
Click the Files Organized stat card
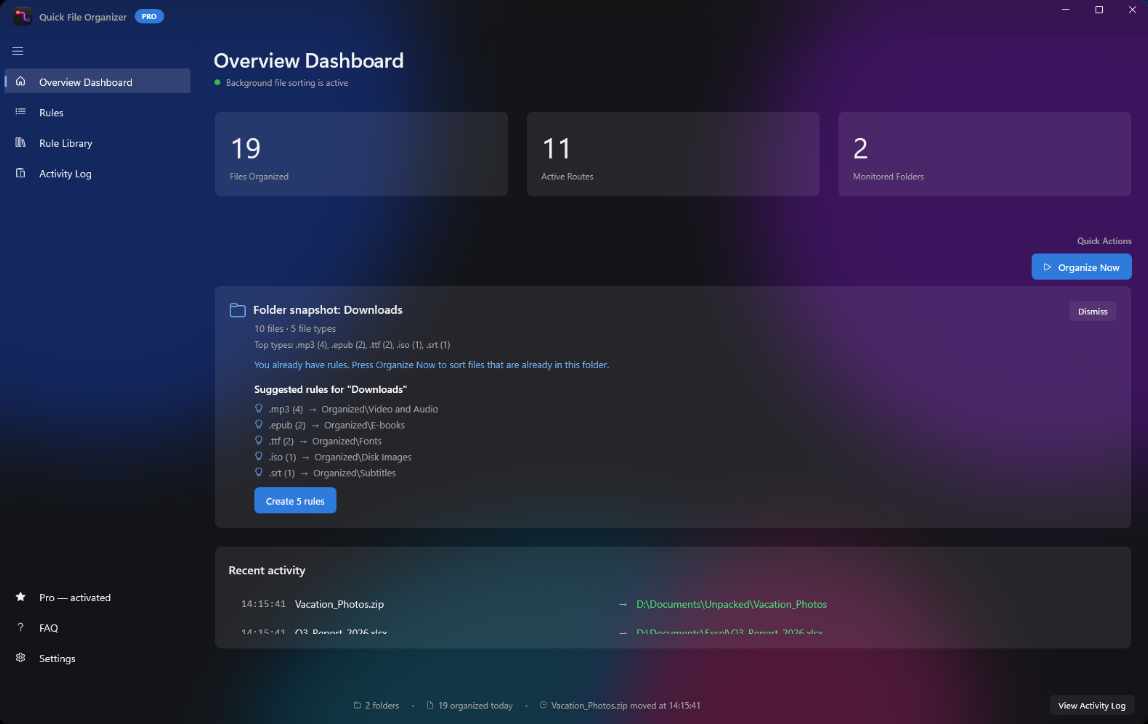click(x=361, y=154)
